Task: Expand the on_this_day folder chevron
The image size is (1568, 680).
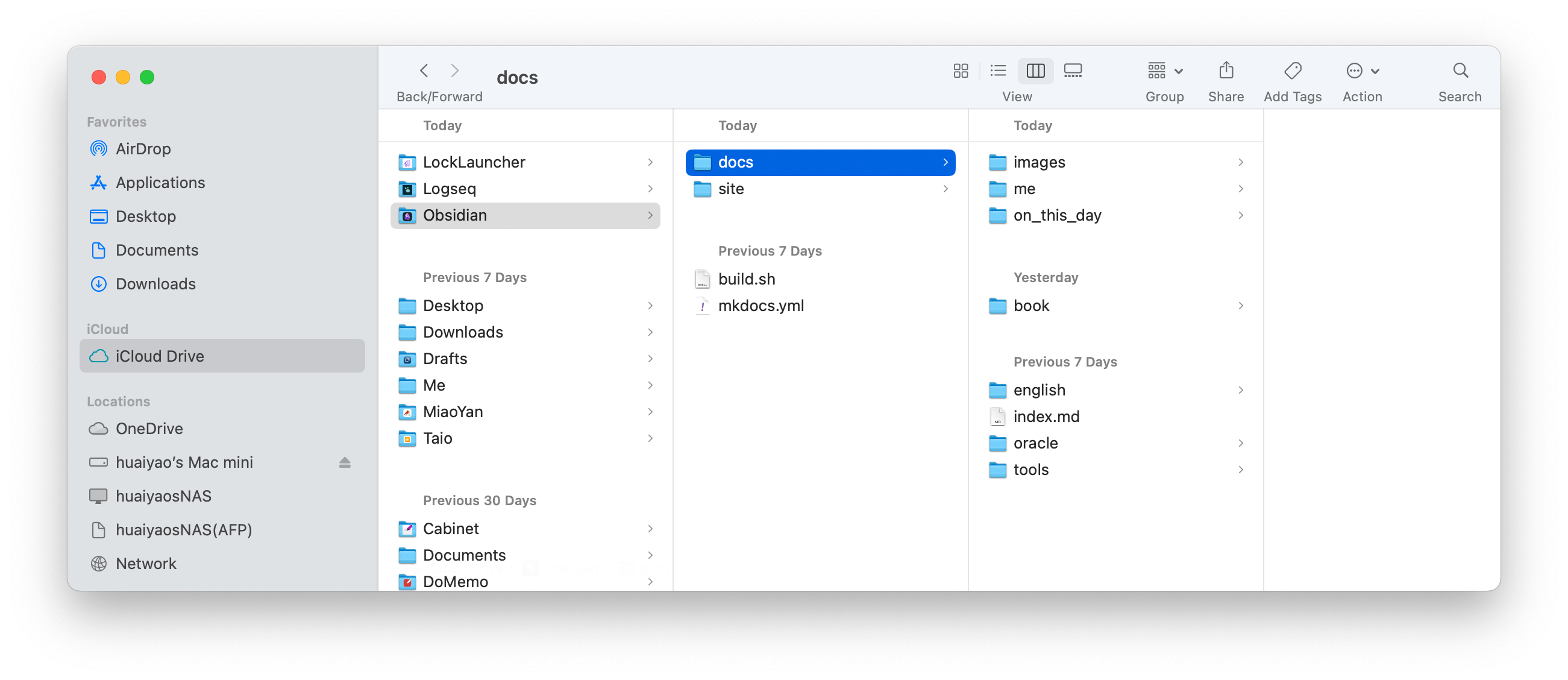Action: point(1241,215)
